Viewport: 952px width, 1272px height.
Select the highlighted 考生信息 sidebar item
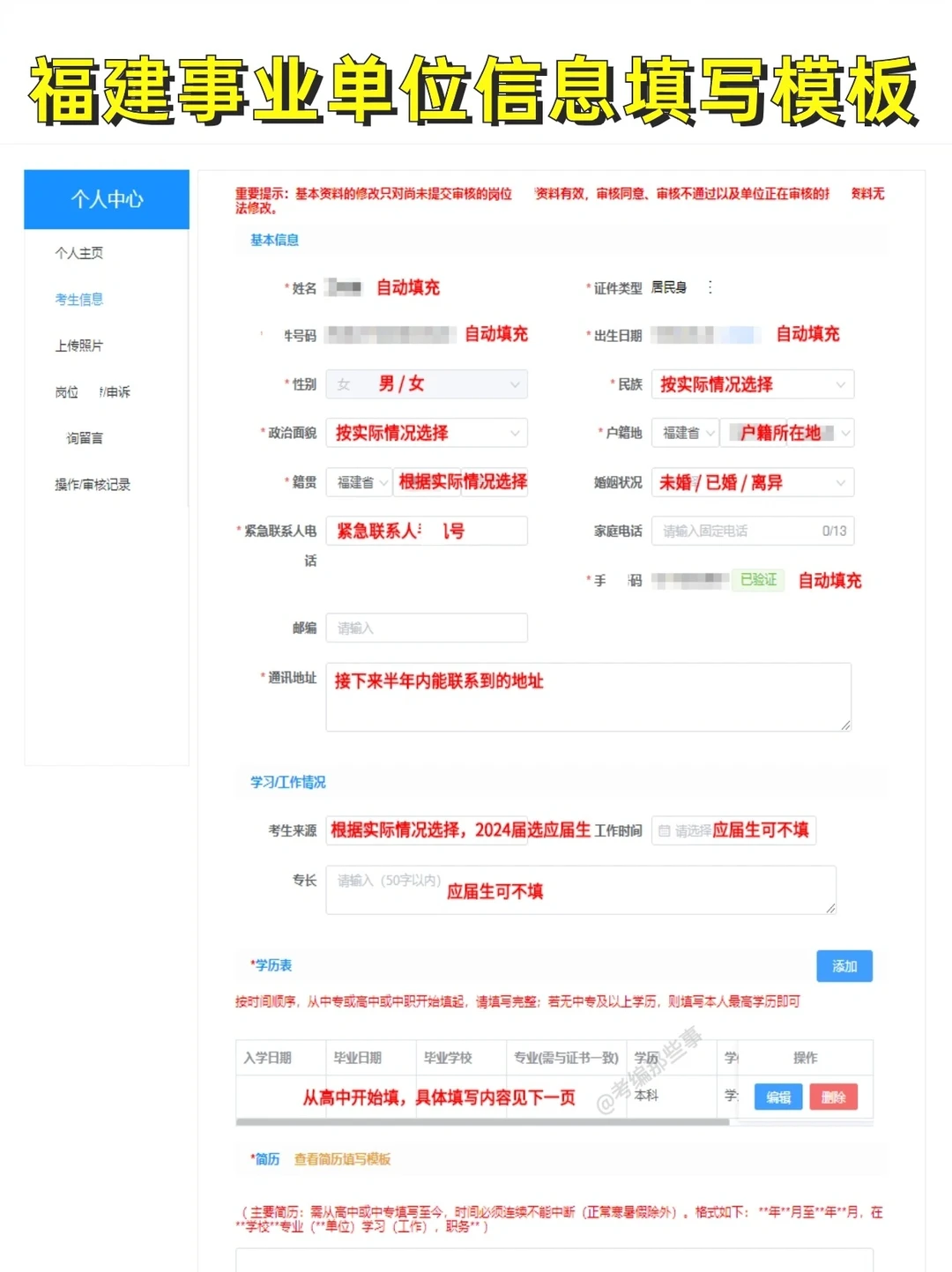78,300
